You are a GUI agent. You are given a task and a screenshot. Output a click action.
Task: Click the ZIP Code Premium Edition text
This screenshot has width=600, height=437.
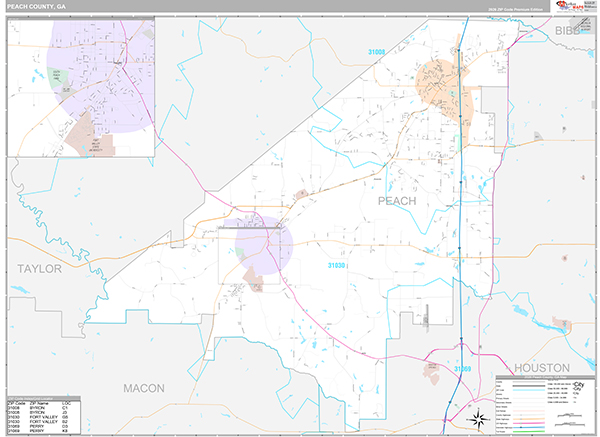click(x=517, y=9)
